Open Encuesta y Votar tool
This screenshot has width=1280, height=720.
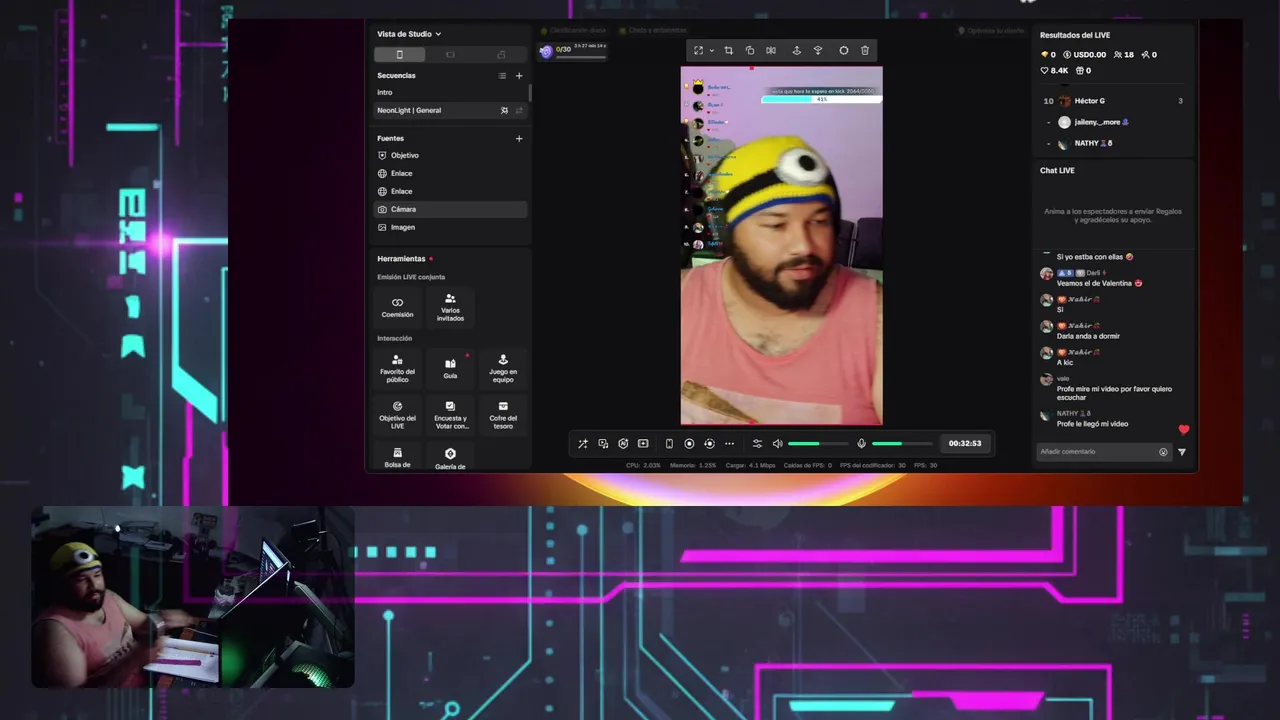point(450,414)
